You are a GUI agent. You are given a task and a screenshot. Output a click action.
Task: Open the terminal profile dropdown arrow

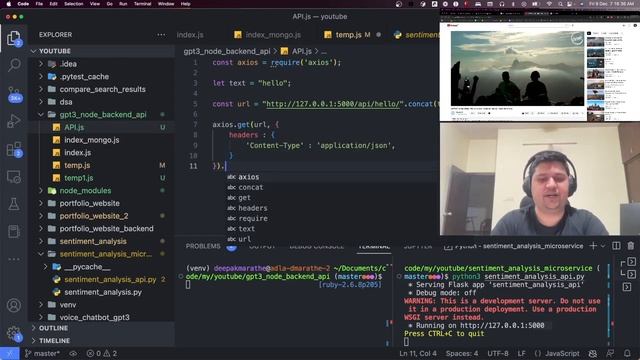[603, 246]
